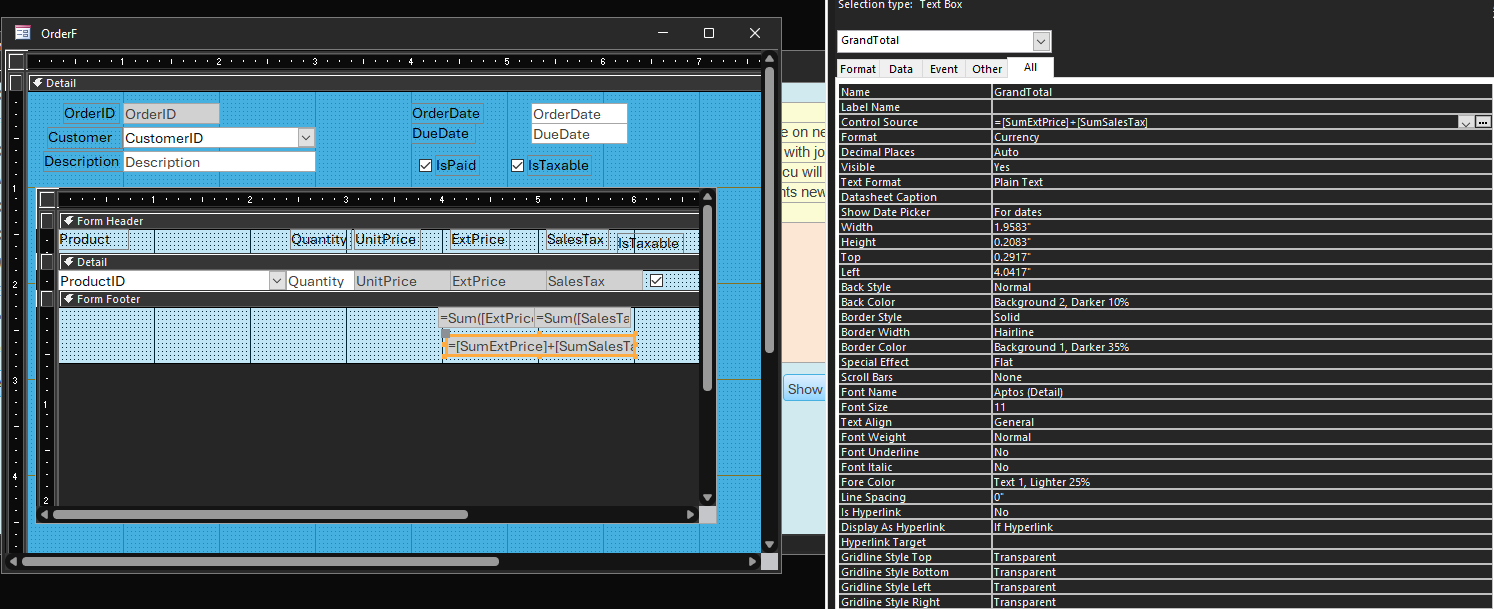The width and height of the screenshot is (1494, 609).
Task: Toggle the IsTaxable checkbox on main form
Action: [x=517, y=165]
